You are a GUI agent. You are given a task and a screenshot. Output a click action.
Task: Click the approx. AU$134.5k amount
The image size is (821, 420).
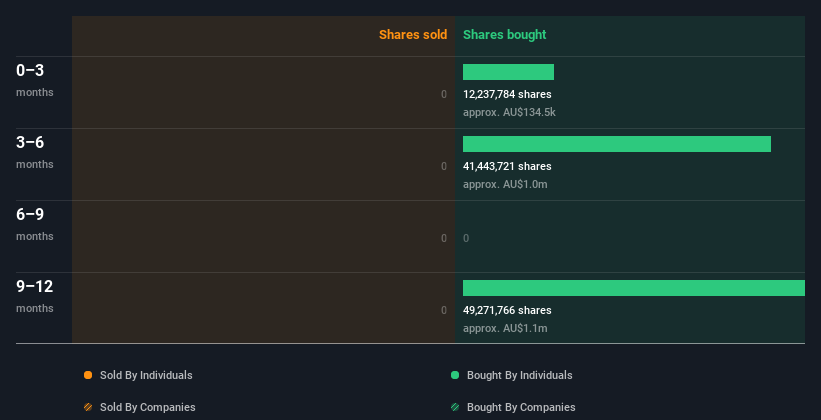point(509,112)
